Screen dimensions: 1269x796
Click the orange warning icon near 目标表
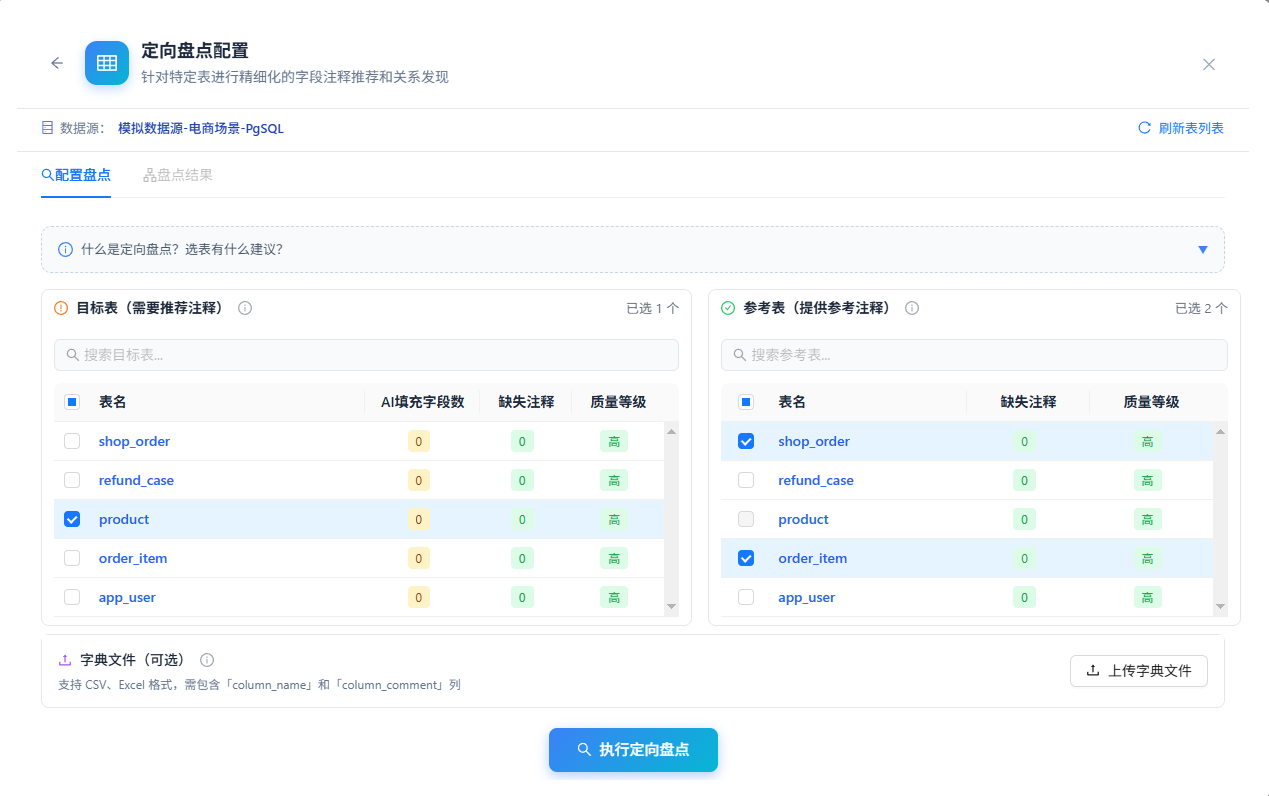pos(61,308)
